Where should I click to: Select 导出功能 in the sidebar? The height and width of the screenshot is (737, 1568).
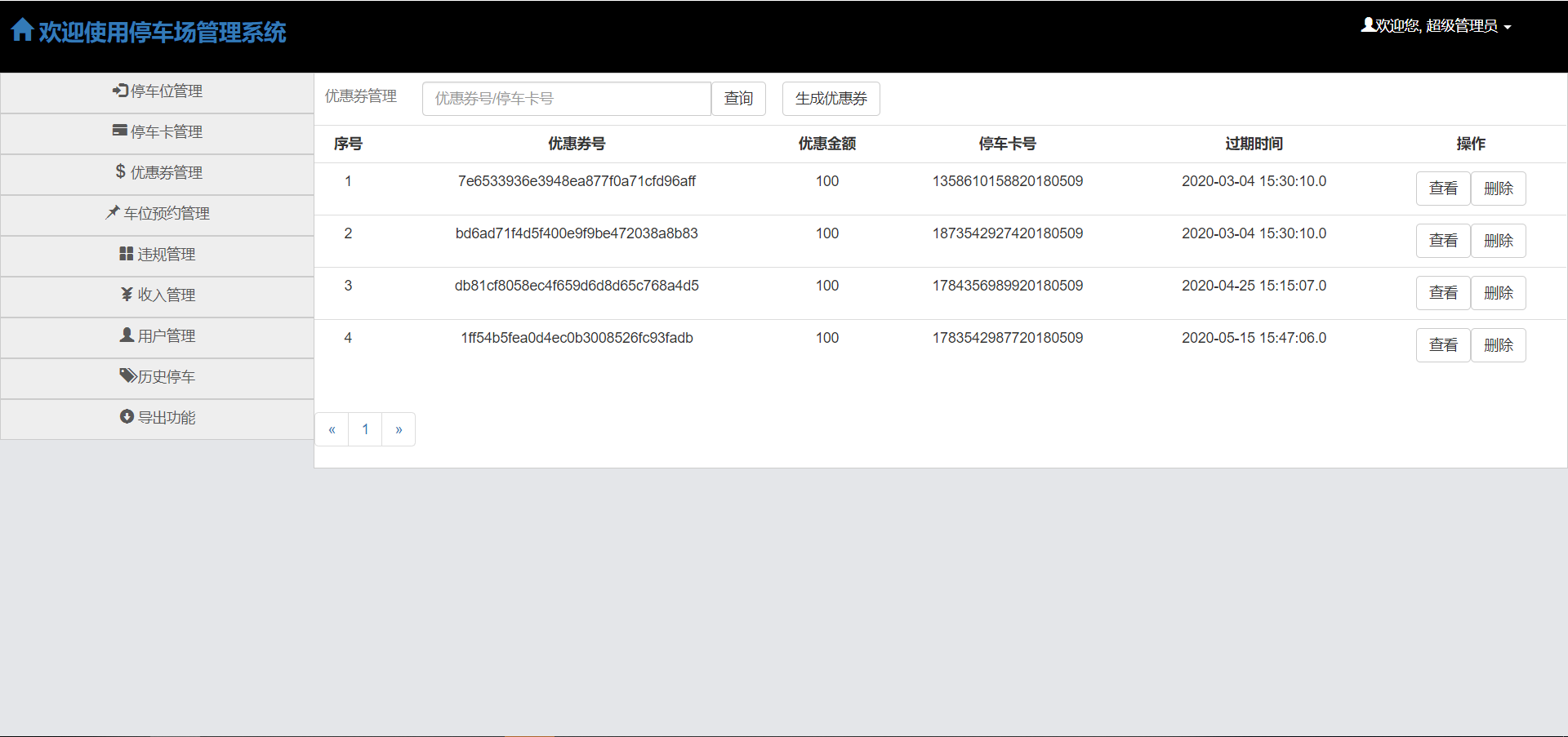pyautogui.click(x=158, y=420)
